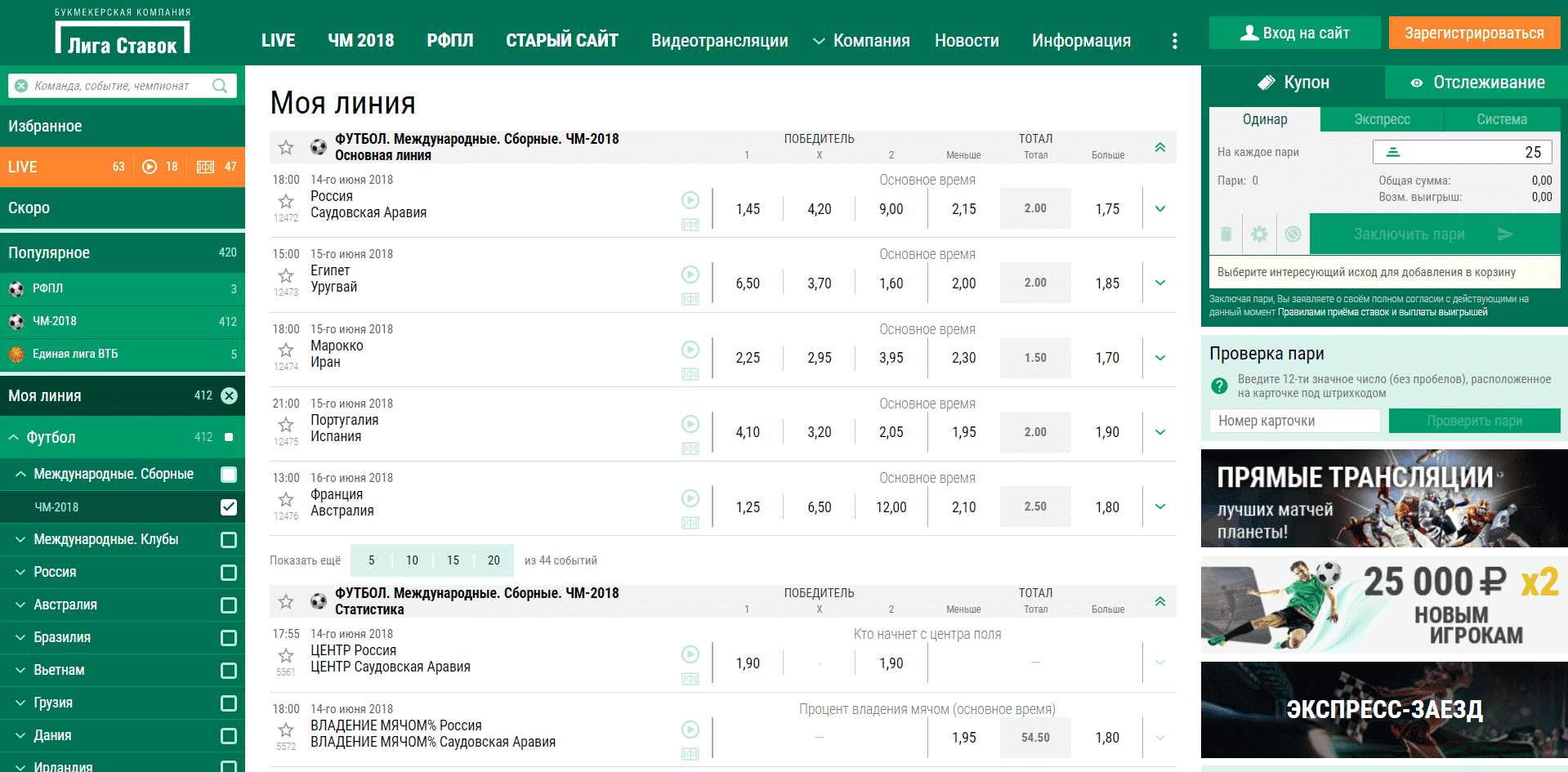
Task: Open the ЧМ 2018 menu item
Action: [x=360, y=41]
